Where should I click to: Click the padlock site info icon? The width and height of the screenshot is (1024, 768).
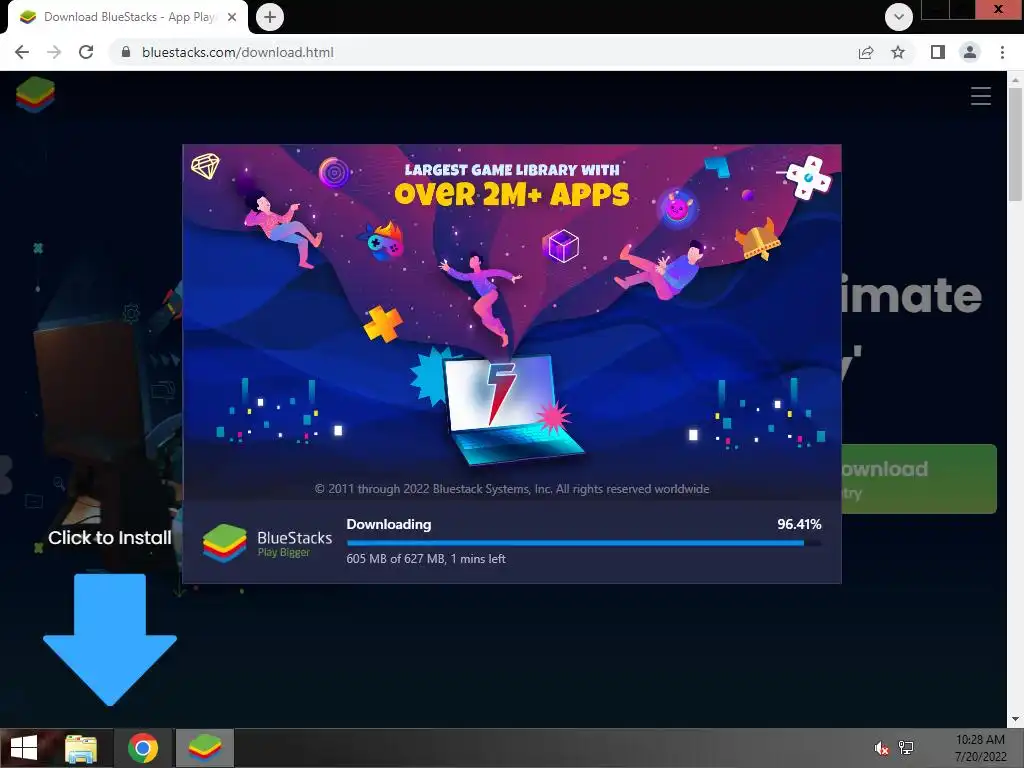pyautogui.click(x=127, y=52)
